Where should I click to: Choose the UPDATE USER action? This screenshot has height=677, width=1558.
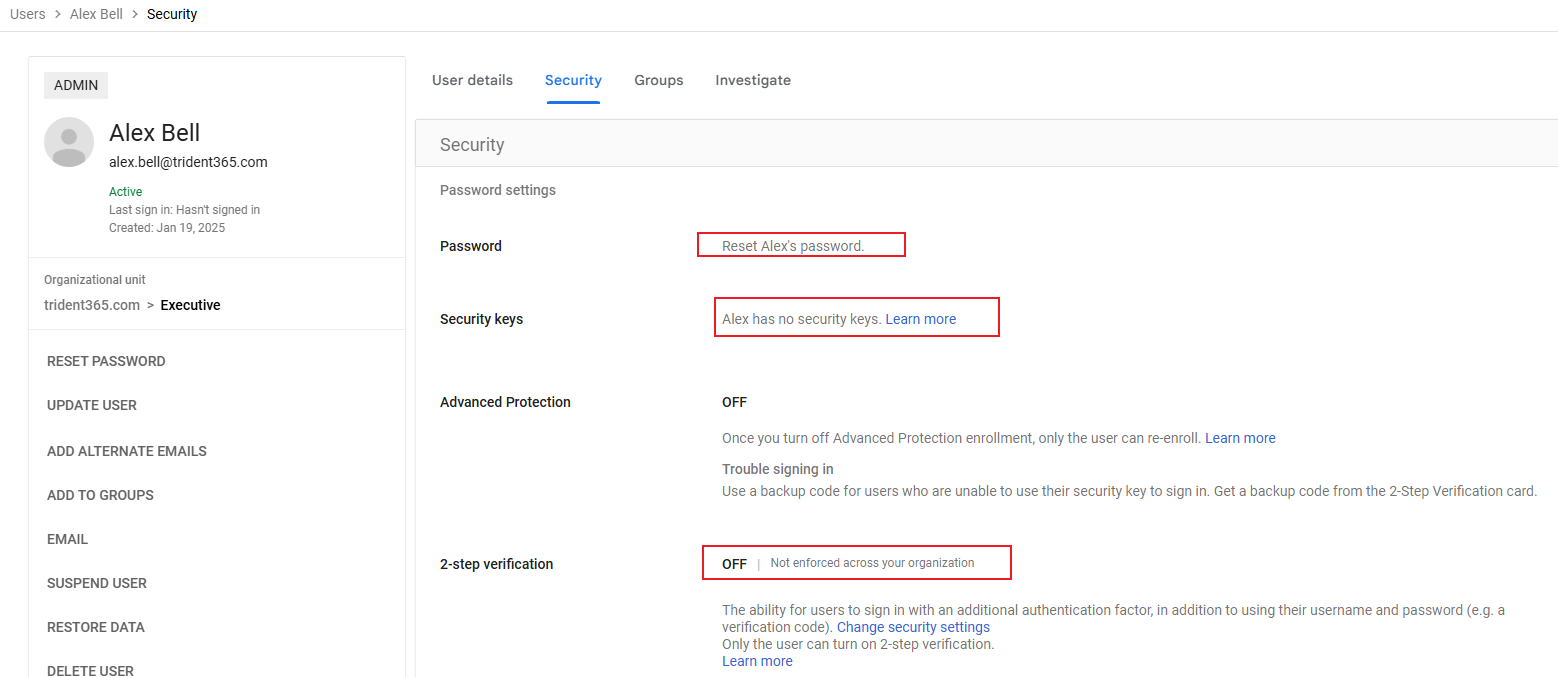(92, 405)
